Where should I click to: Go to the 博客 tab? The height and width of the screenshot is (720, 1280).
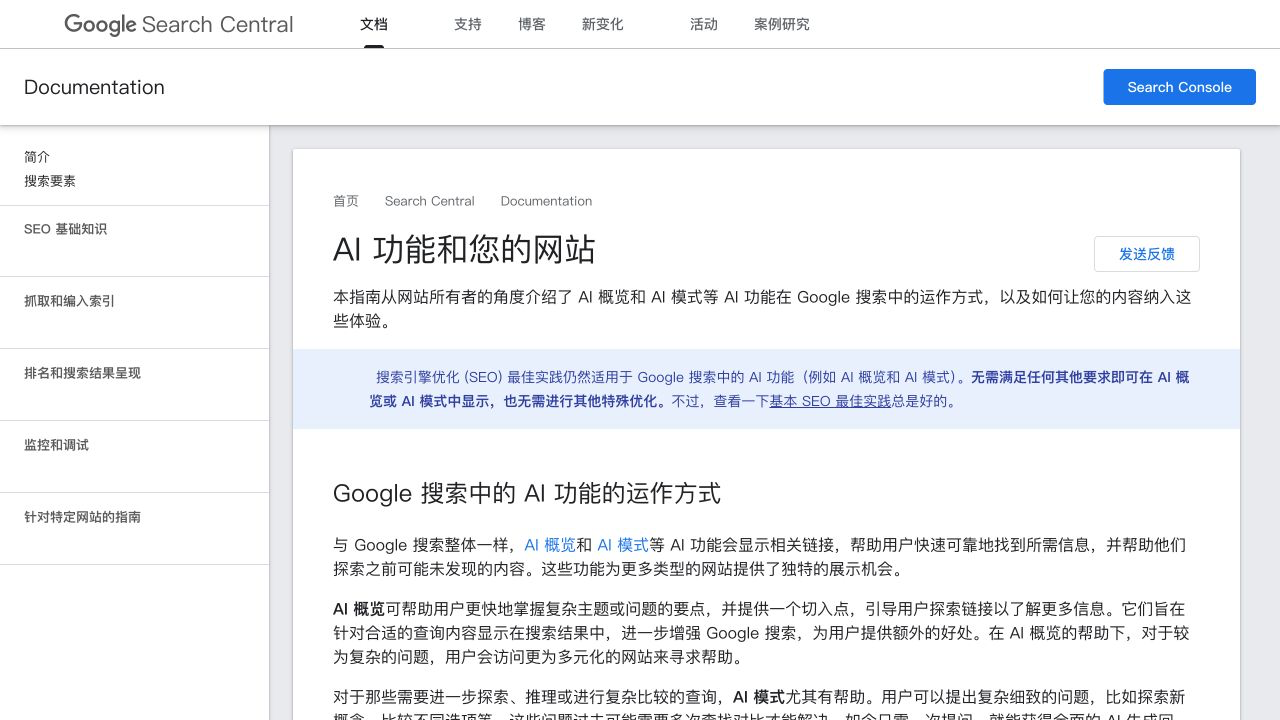click(532, 24)
